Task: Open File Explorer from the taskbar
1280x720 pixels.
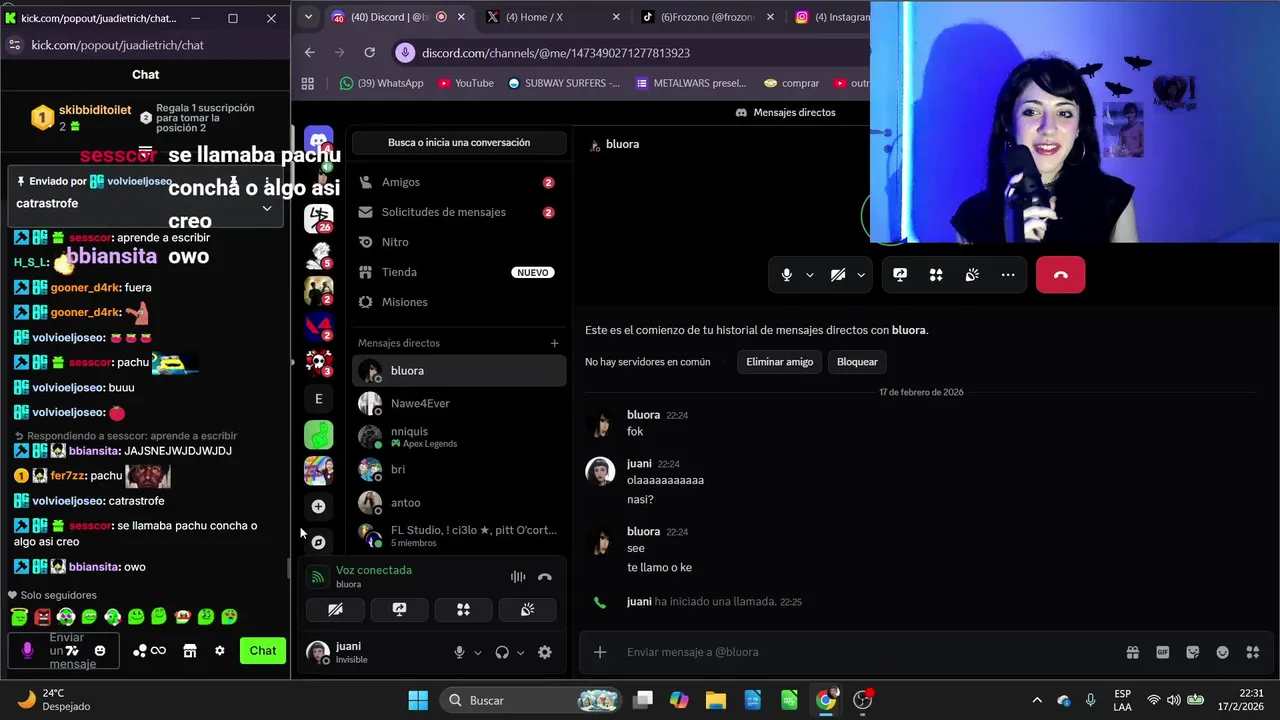Action: (x=715, y=700)
